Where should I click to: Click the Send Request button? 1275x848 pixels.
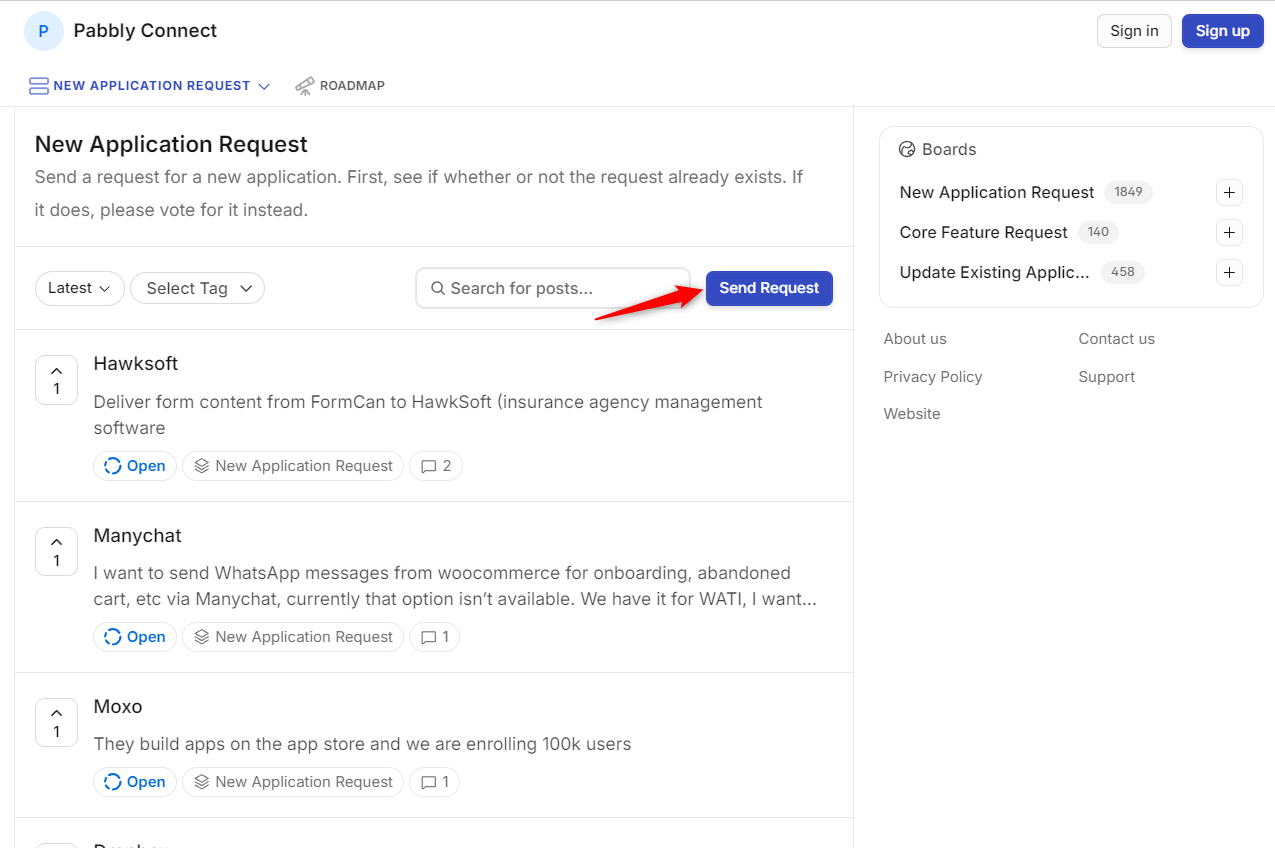click(x=769, y=288)
